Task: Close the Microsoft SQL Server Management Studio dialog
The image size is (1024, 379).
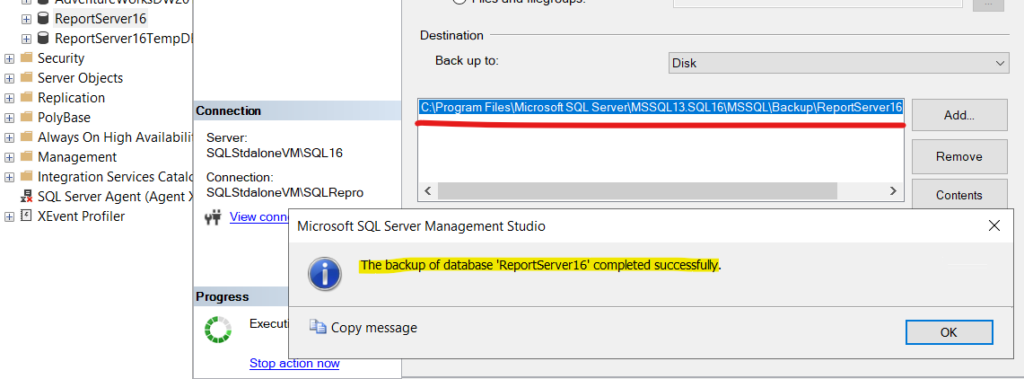Action: pyautogui.click(x=994, y=226)
